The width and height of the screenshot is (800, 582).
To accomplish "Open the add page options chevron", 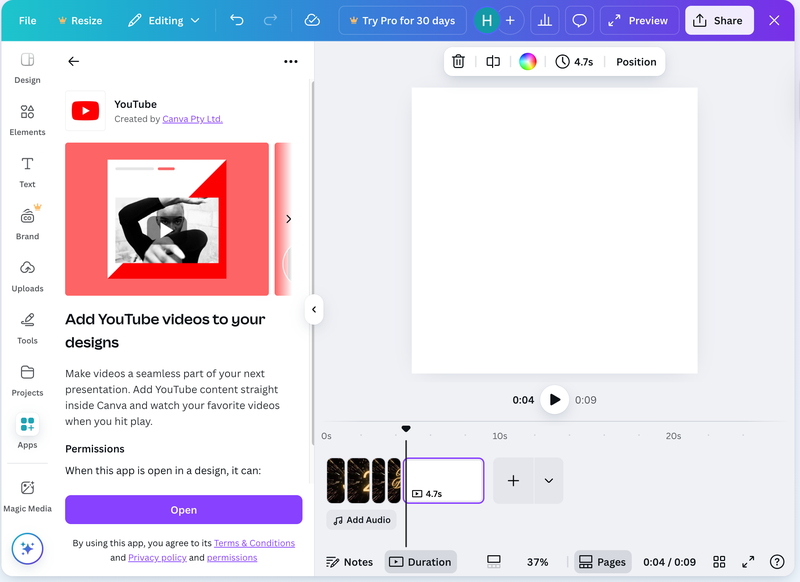I will click(x=548, y=481).
